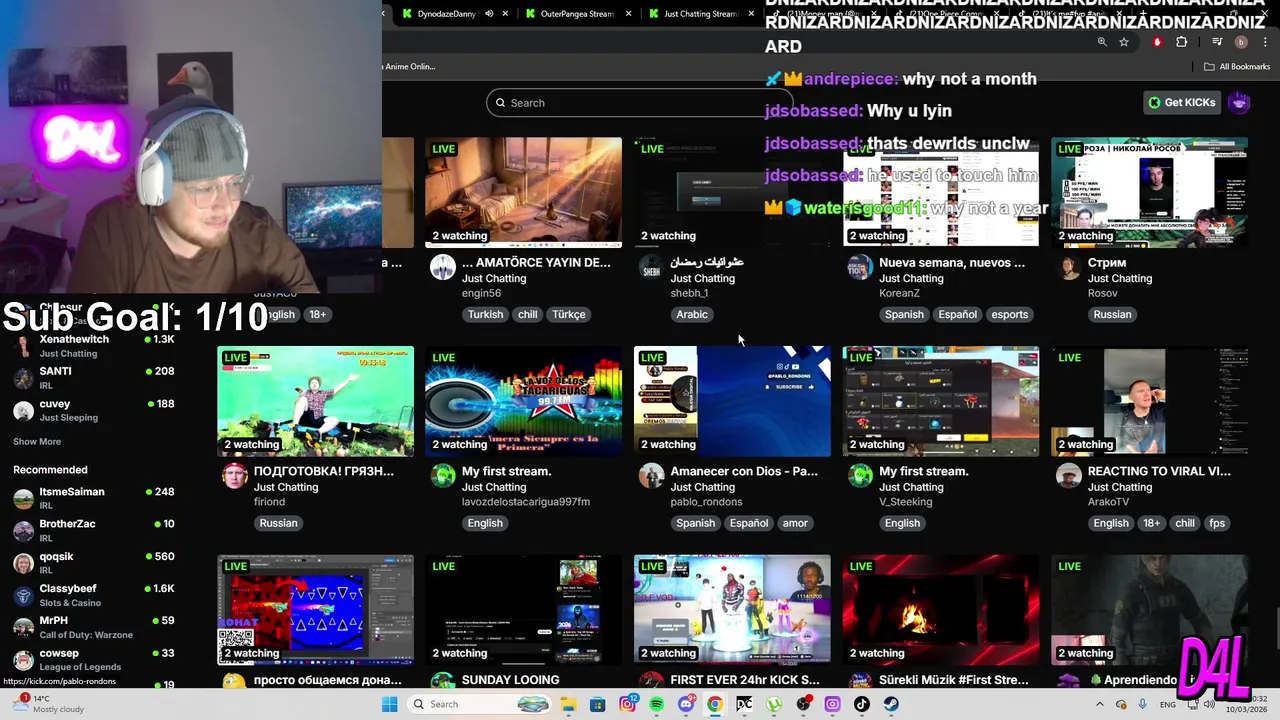Open the All Bookmarks folder
The width and height of the screenshot is (1280, 720).
point(1237,67)
